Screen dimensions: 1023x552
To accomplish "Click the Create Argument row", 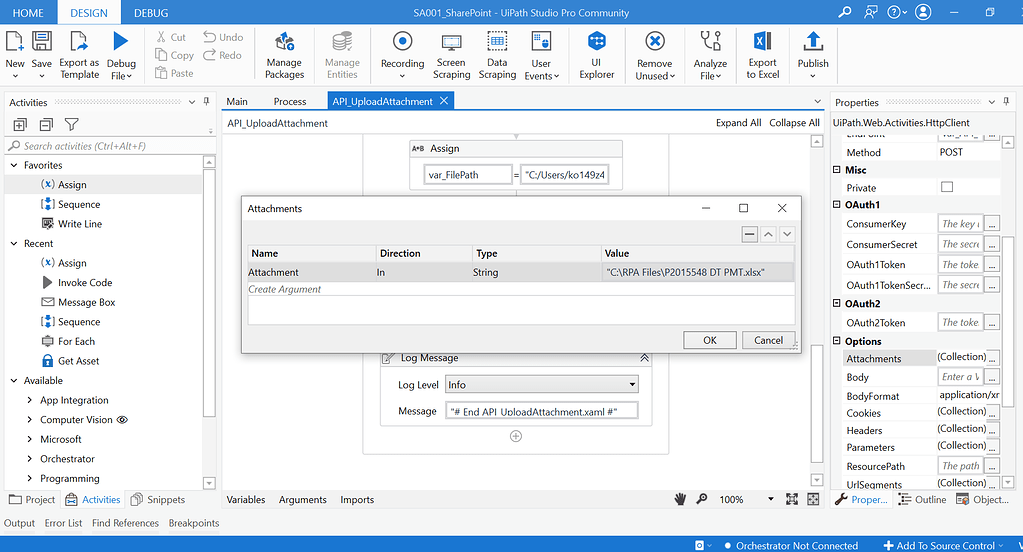I will point(285,289).
